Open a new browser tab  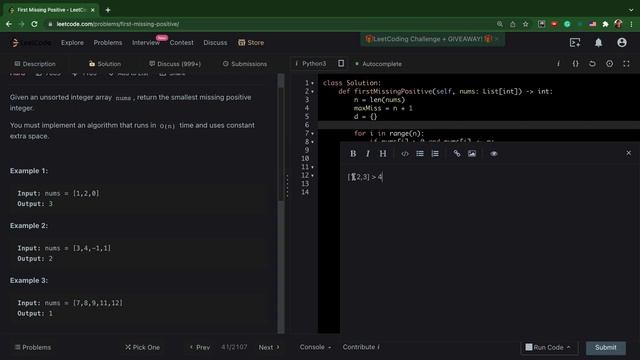[108, 10]
